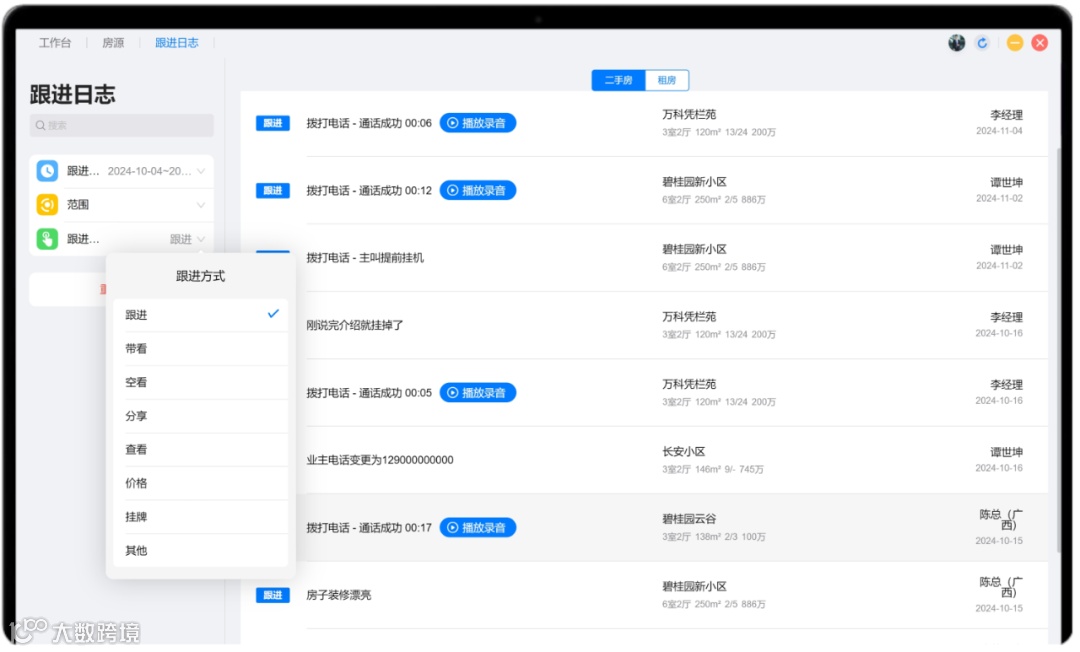
Task: Open 长安小区 listing
Action: [x=684, y=452]
